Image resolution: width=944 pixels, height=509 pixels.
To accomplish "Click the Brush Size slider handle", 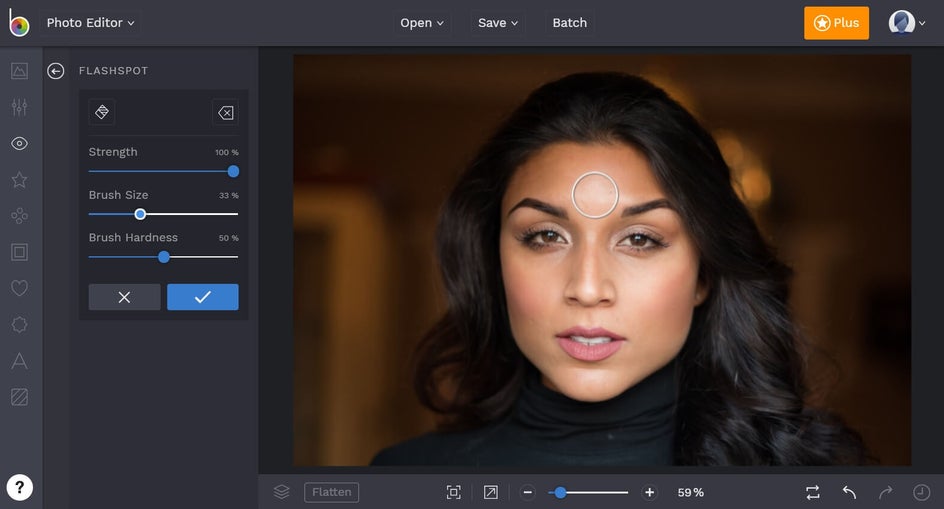I will pos(140,214).
